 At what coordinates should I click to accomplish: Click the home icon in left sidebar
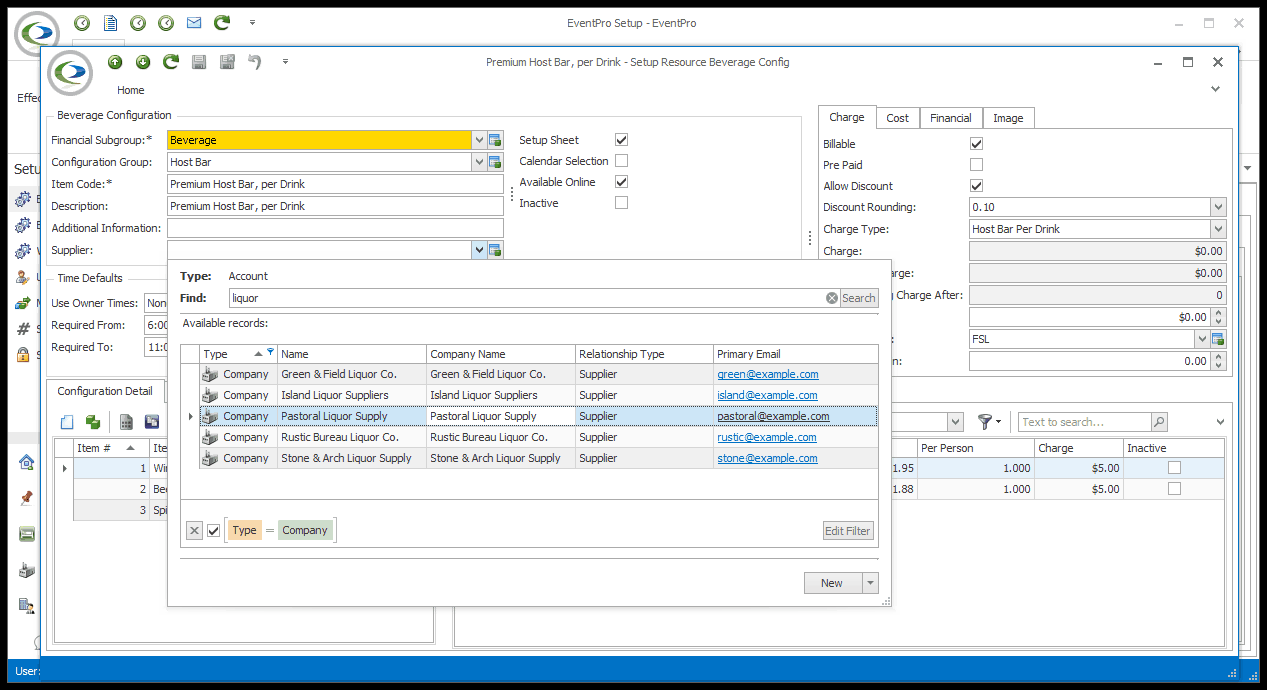[x=26, y=462]
